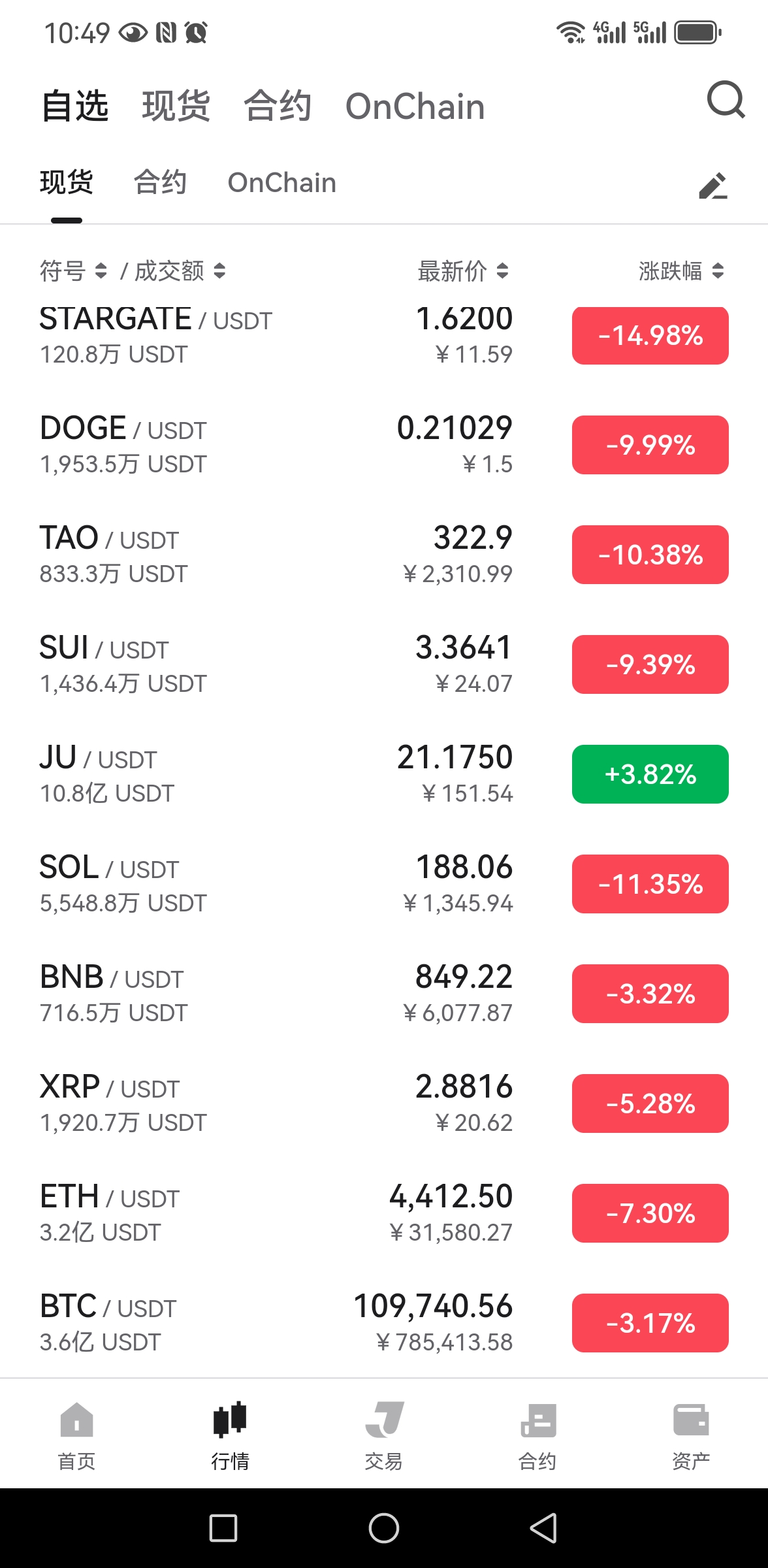This screenshot has width=768, height=1568.
Task: Tap the pencil edit watchlist icon
Action: click(712, 186)
